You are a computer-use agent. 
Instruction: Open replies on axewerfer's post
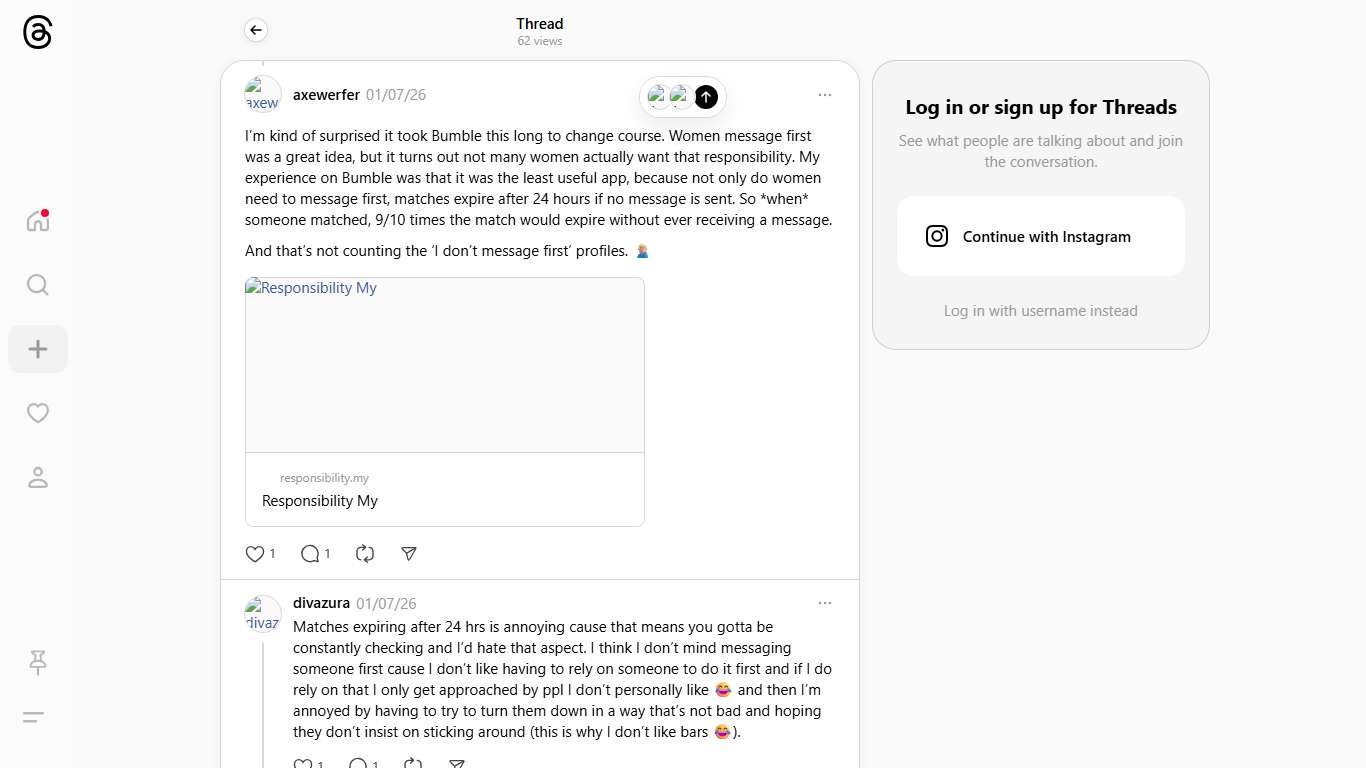coord(310,554)
